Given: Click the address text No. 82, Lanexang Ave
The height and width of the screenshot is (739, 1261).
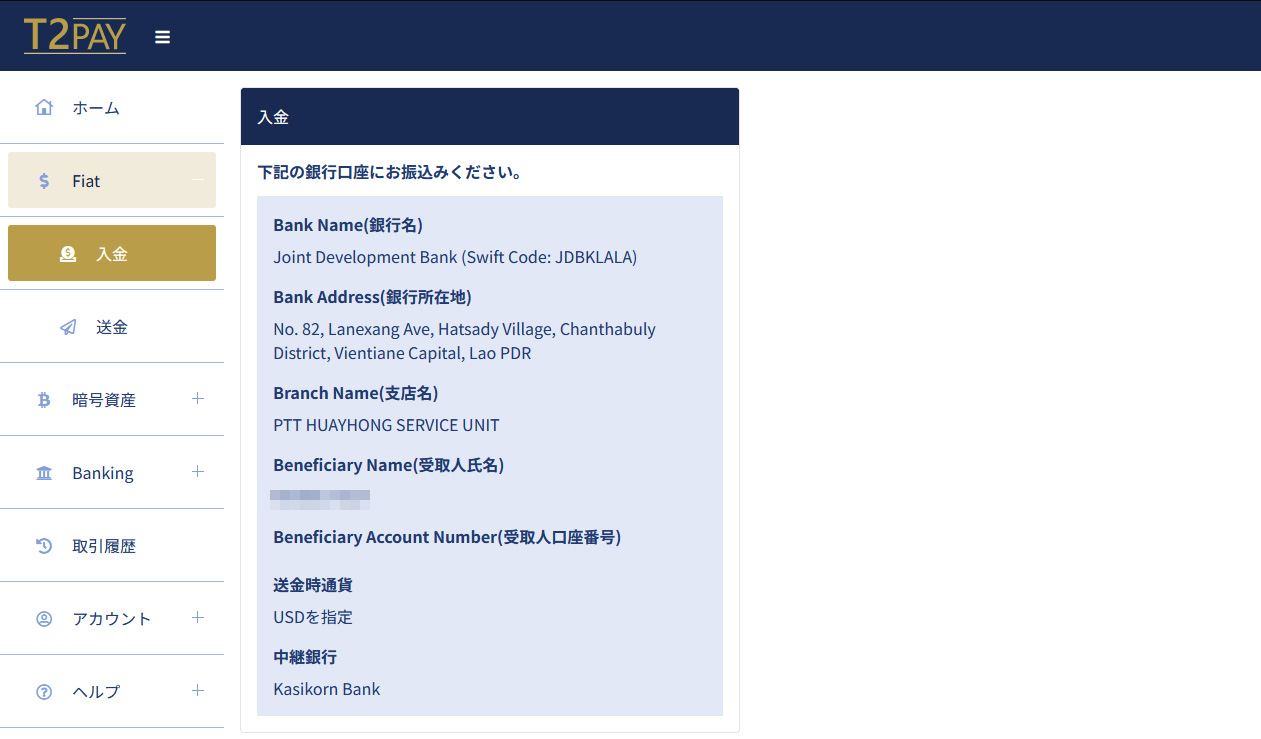Looking at the screenshot, I should pos(465,341).
